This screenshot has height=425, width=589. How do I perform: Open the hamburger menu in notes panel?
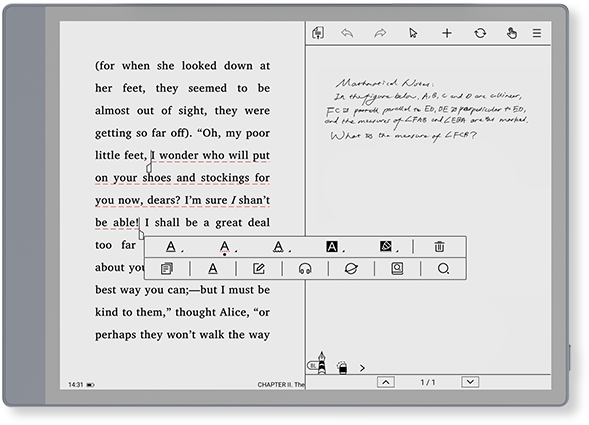click(537, 33)
